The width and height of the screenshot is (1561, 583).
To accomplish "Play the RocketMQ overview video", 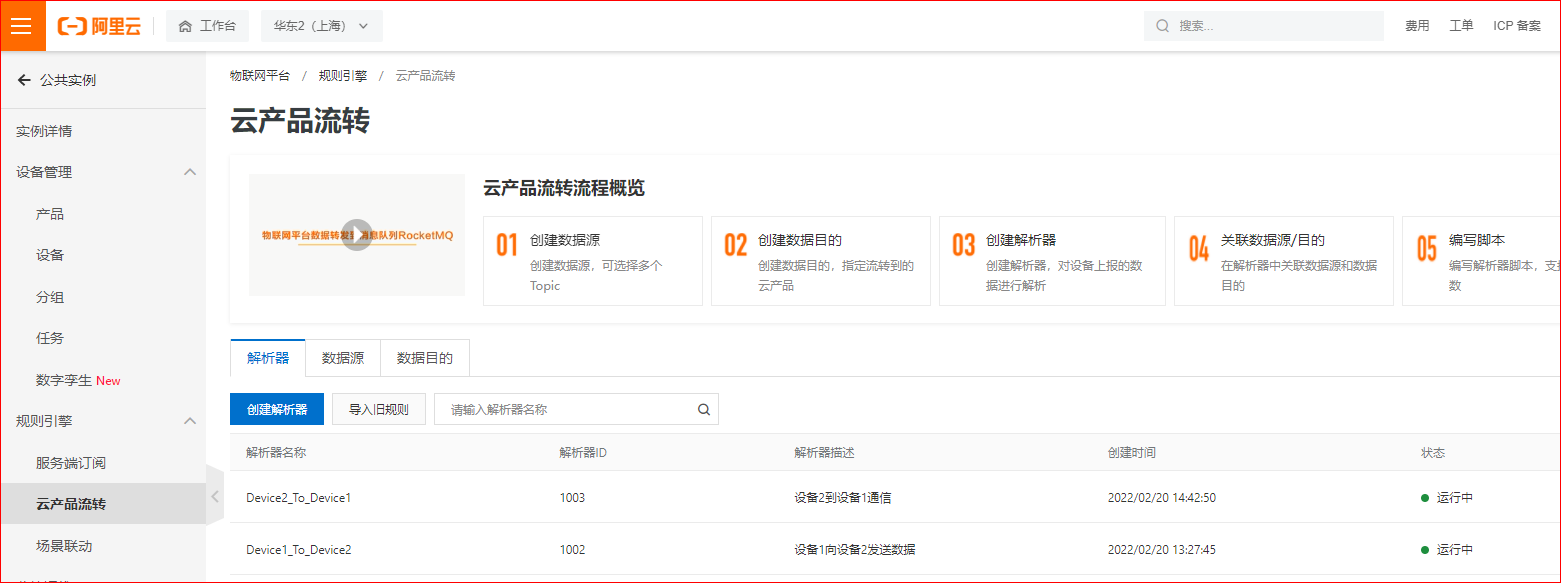I will pyautogui.click(x=357, y=235).
